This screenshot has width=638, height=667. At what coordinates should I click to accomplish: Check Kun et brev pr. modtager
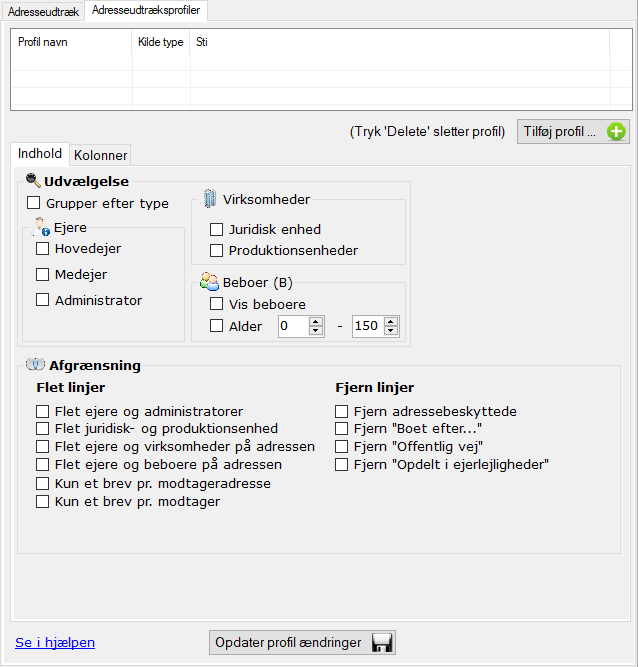(43, 502)
